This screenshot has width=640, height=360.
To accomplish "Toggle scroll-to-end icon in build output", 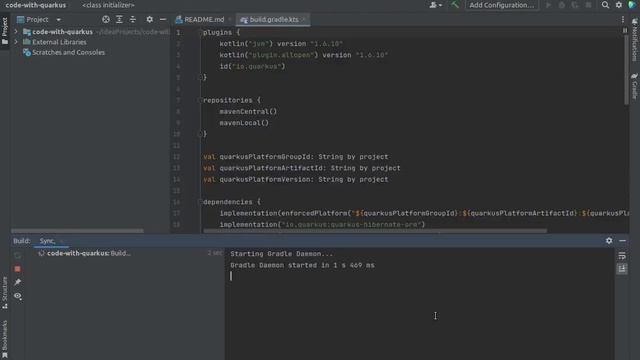I will pos(622,269).
